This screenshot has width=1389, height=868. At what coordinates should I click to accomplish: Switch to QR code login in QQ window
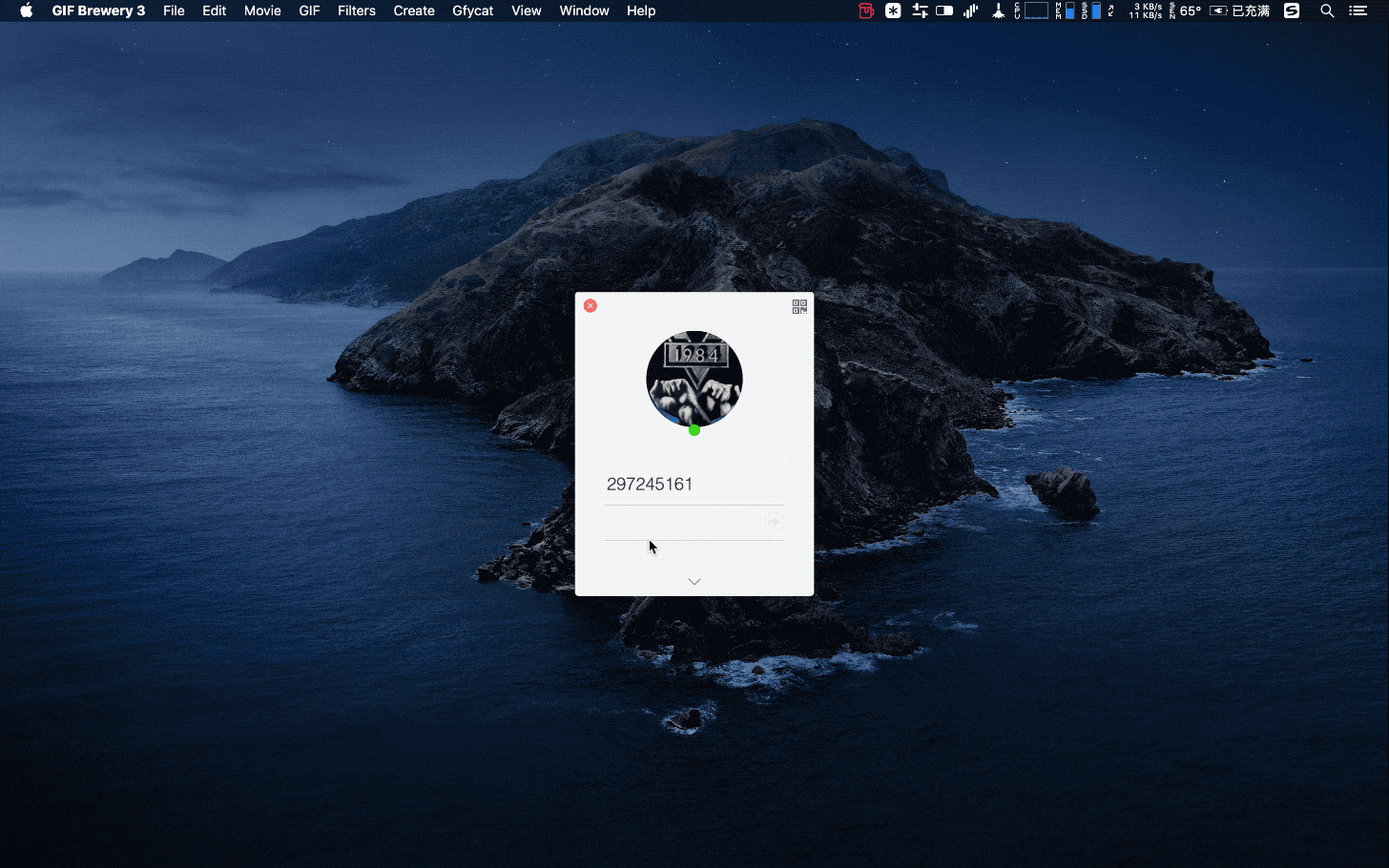click(x=799, y=306)
